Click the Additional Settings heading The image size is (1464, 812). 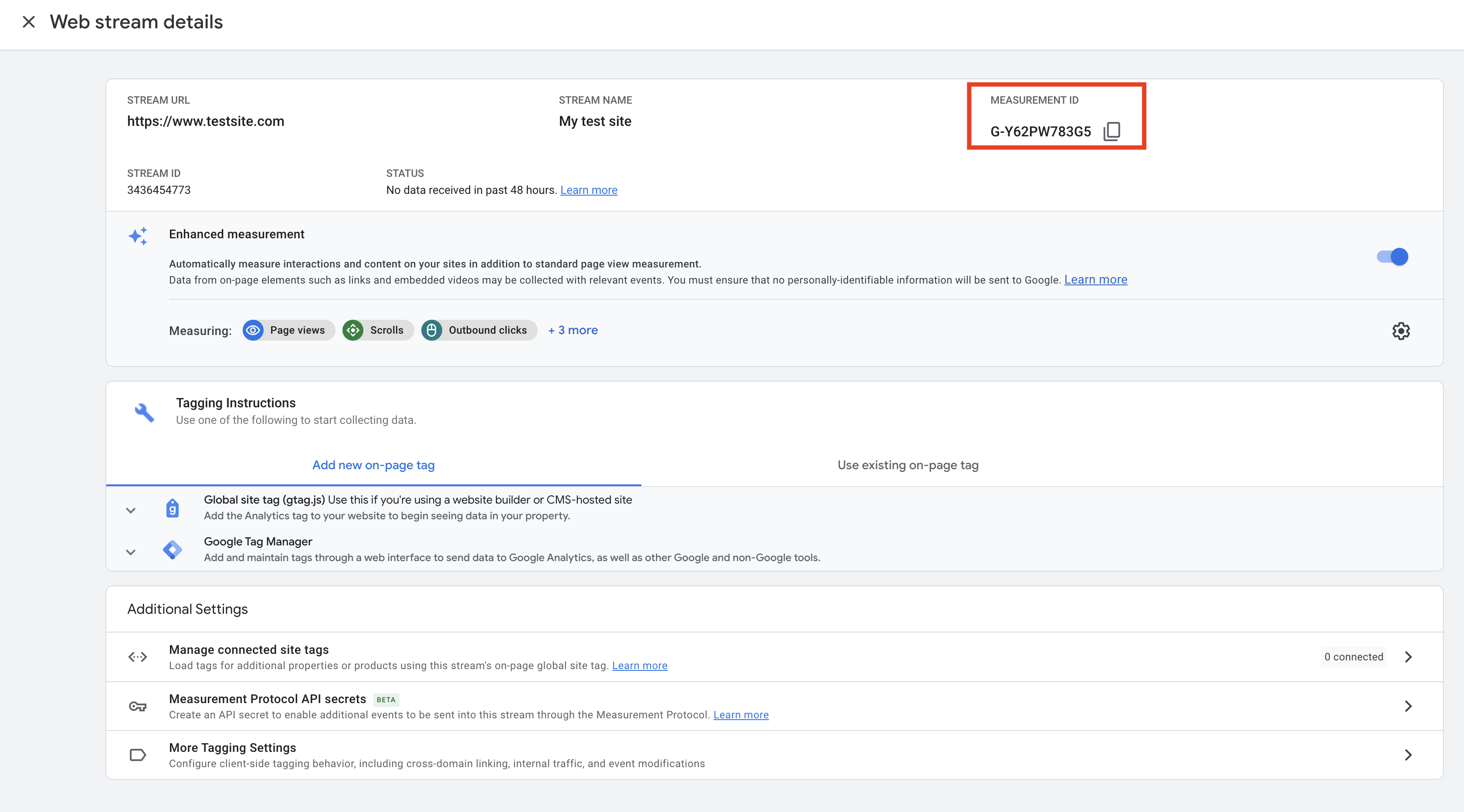[x=187, y=609]
